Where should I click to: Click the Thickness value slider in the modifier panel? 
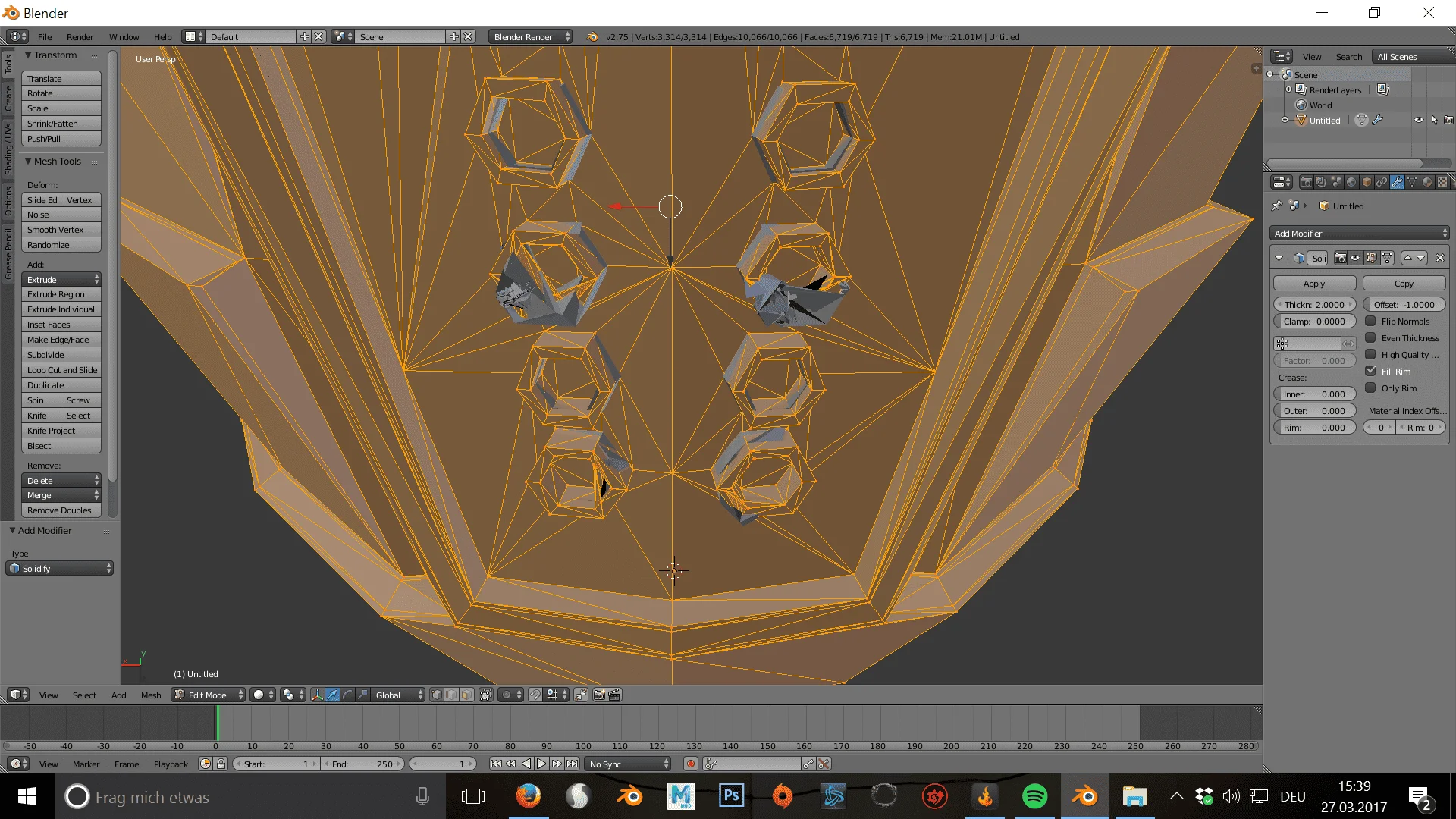1314,304
